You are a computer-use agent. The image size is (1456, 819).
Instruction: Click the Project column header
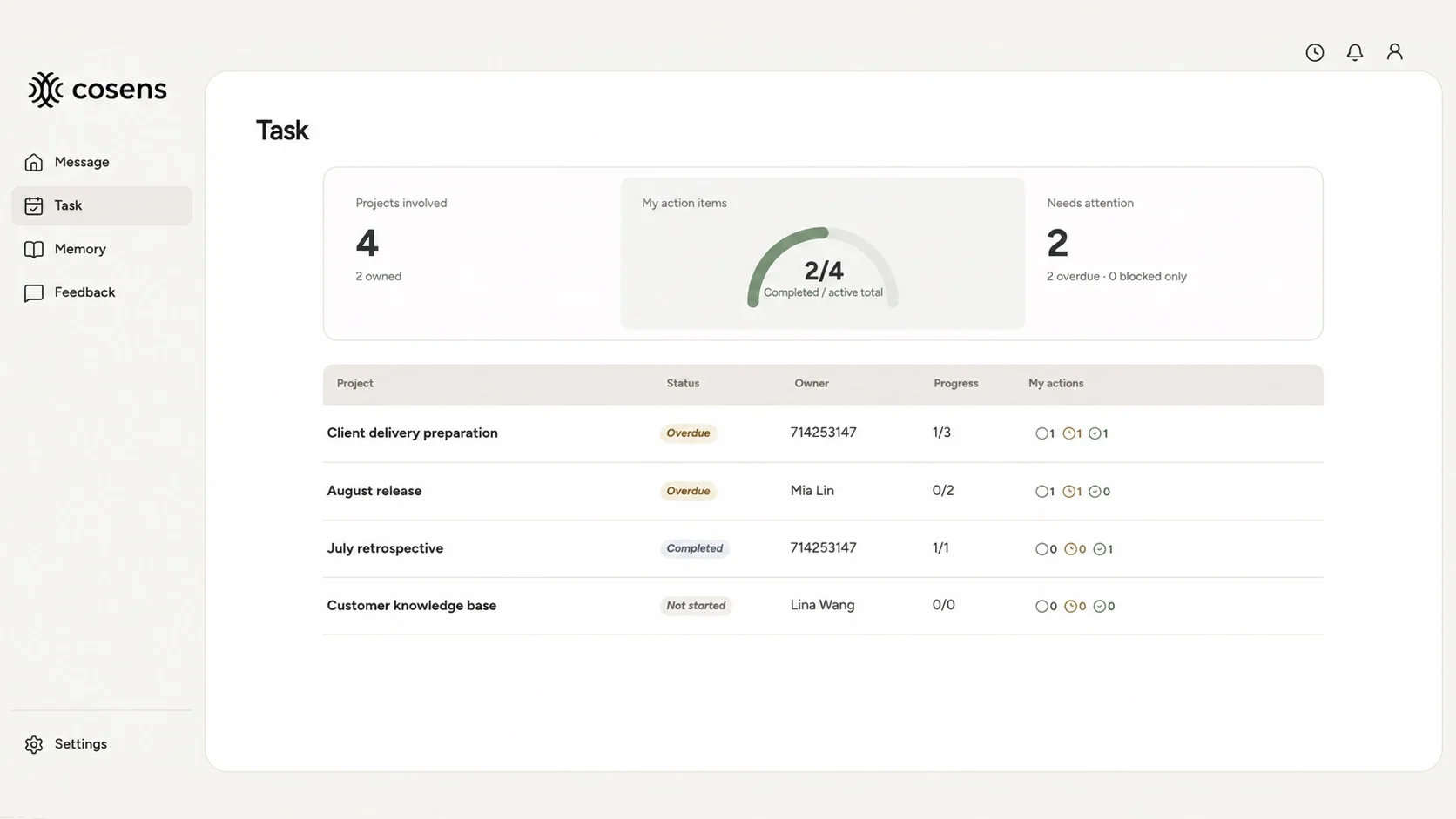[x=355, y=384]
